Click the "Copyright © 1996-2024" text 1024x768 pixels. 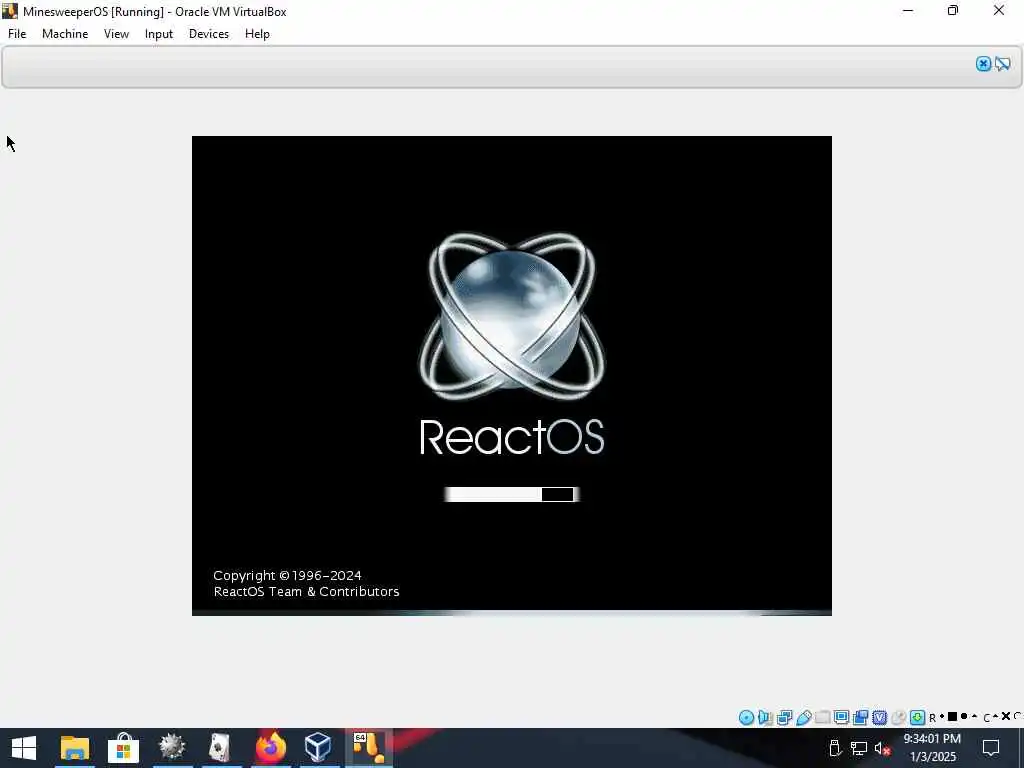click(287, 575)
